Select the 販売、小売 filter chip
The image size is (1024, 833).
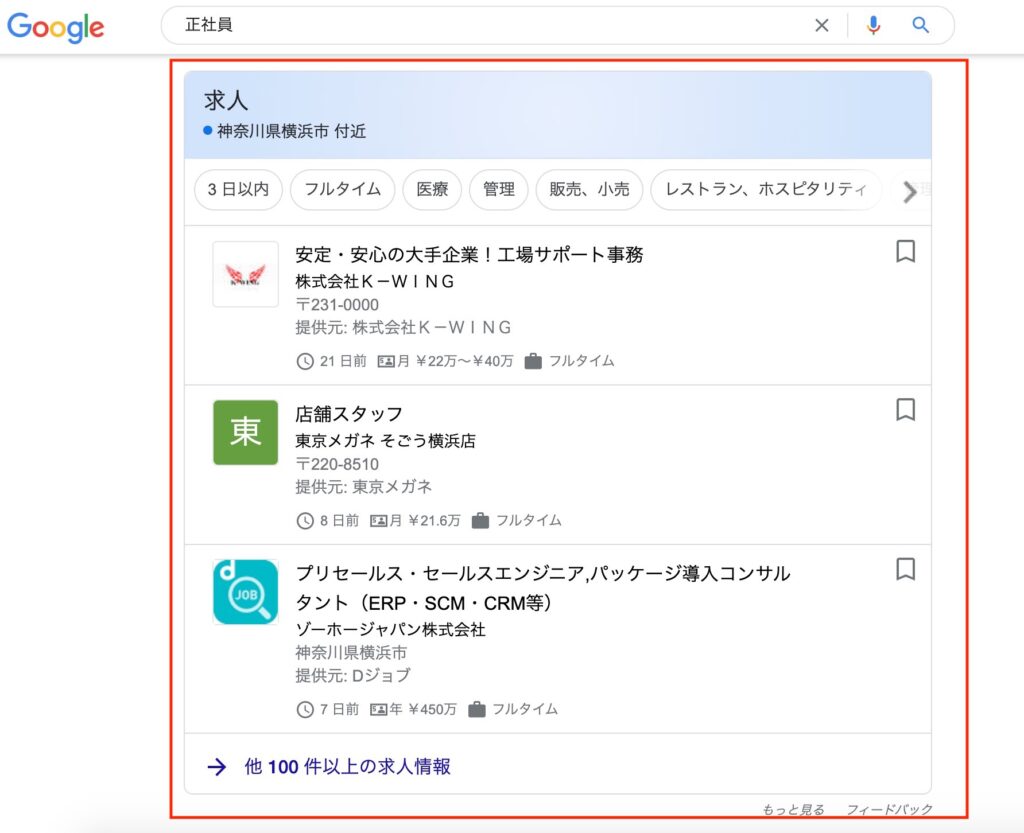(x=589, y=190)
